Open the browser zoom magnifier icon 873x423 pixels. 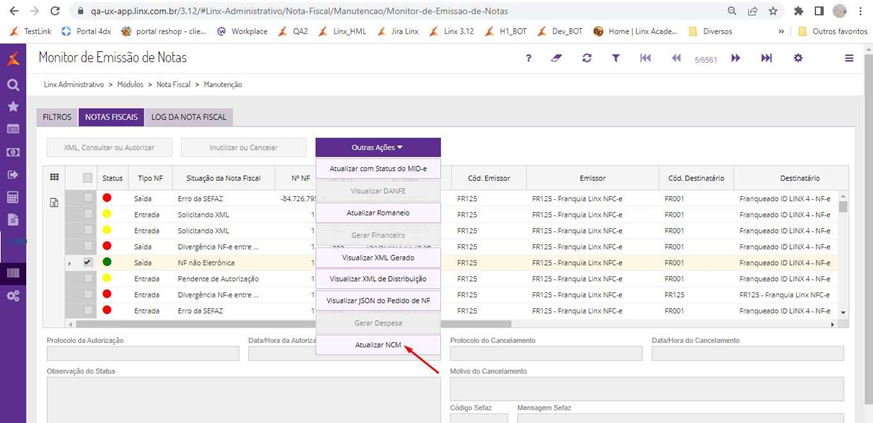732,11
